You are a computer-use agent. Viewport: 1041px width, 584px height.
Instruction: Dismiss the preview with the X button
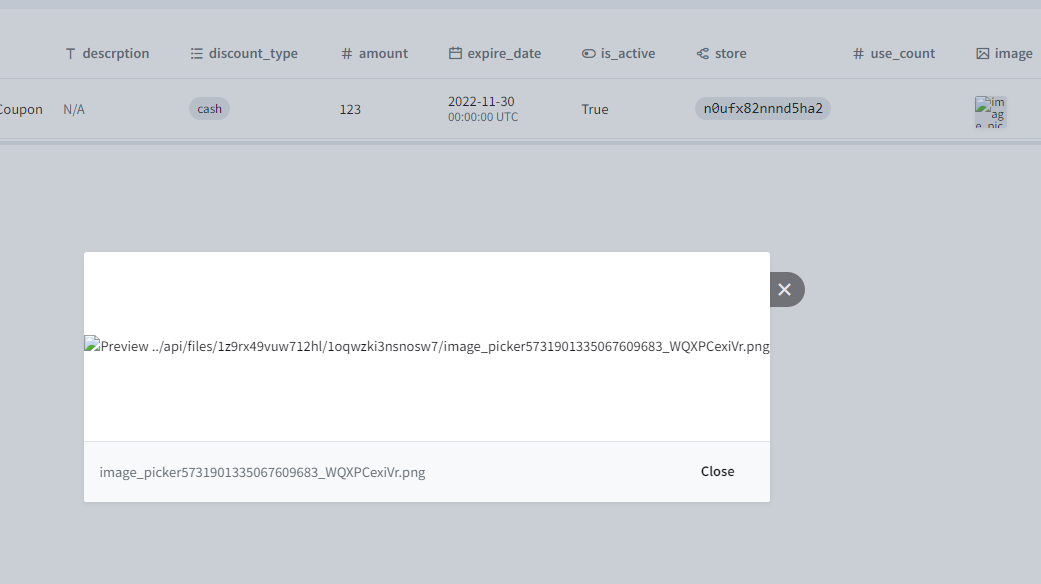click(785, 289)
